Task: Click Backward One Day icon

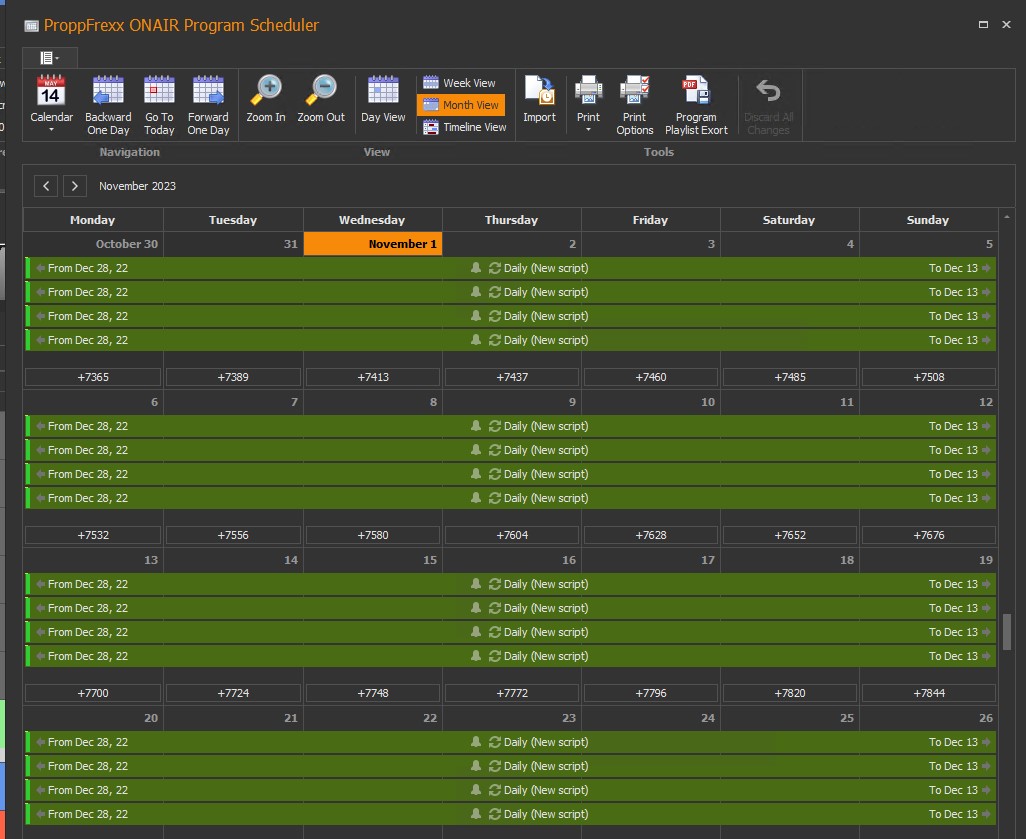Action: click(x=108, y=92)
